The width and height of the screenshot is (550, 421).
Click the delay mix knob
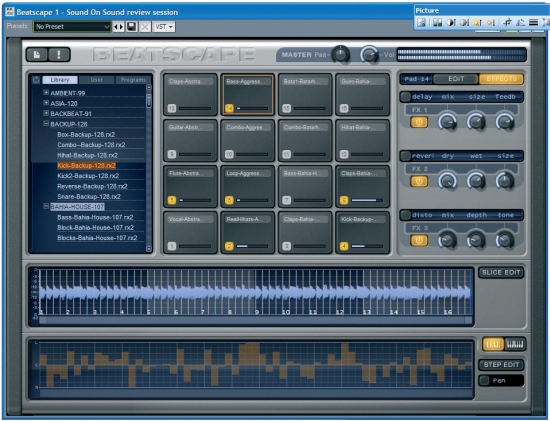(448, 122)
